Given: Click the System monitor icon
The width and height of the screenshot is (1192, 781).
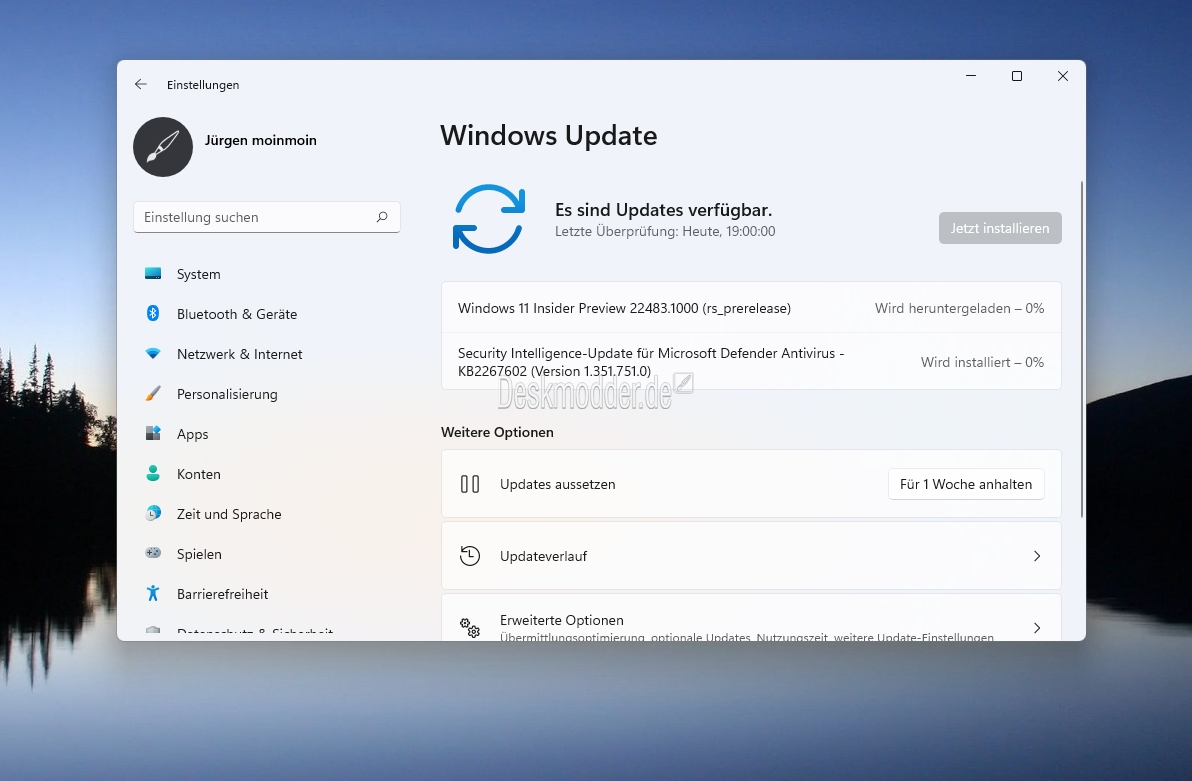Looking at the screenshot, I should (153, 274).
